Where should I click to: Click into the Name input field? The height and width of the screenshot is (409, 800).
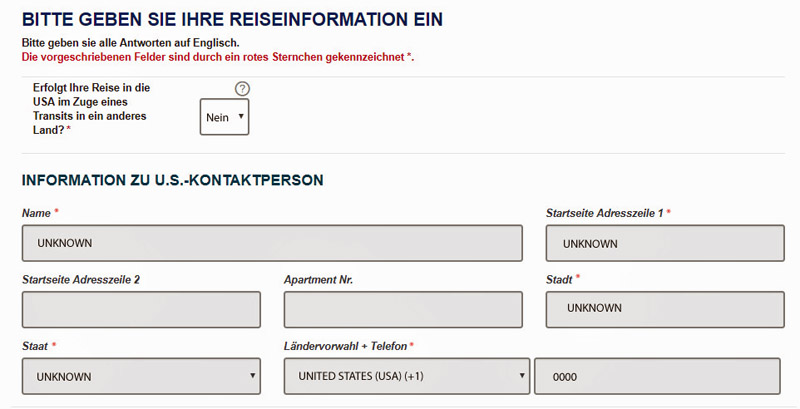(x=272, y=243)
